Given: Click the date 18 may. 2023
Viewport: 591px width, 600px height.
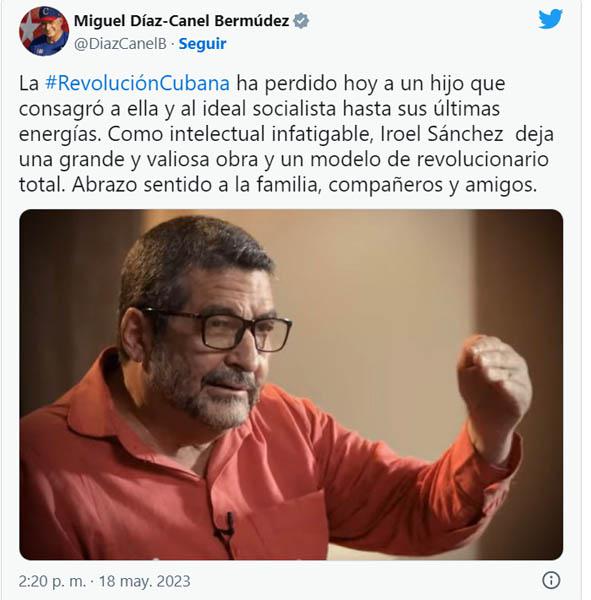Looking at the screenshot, I should 145,581.
